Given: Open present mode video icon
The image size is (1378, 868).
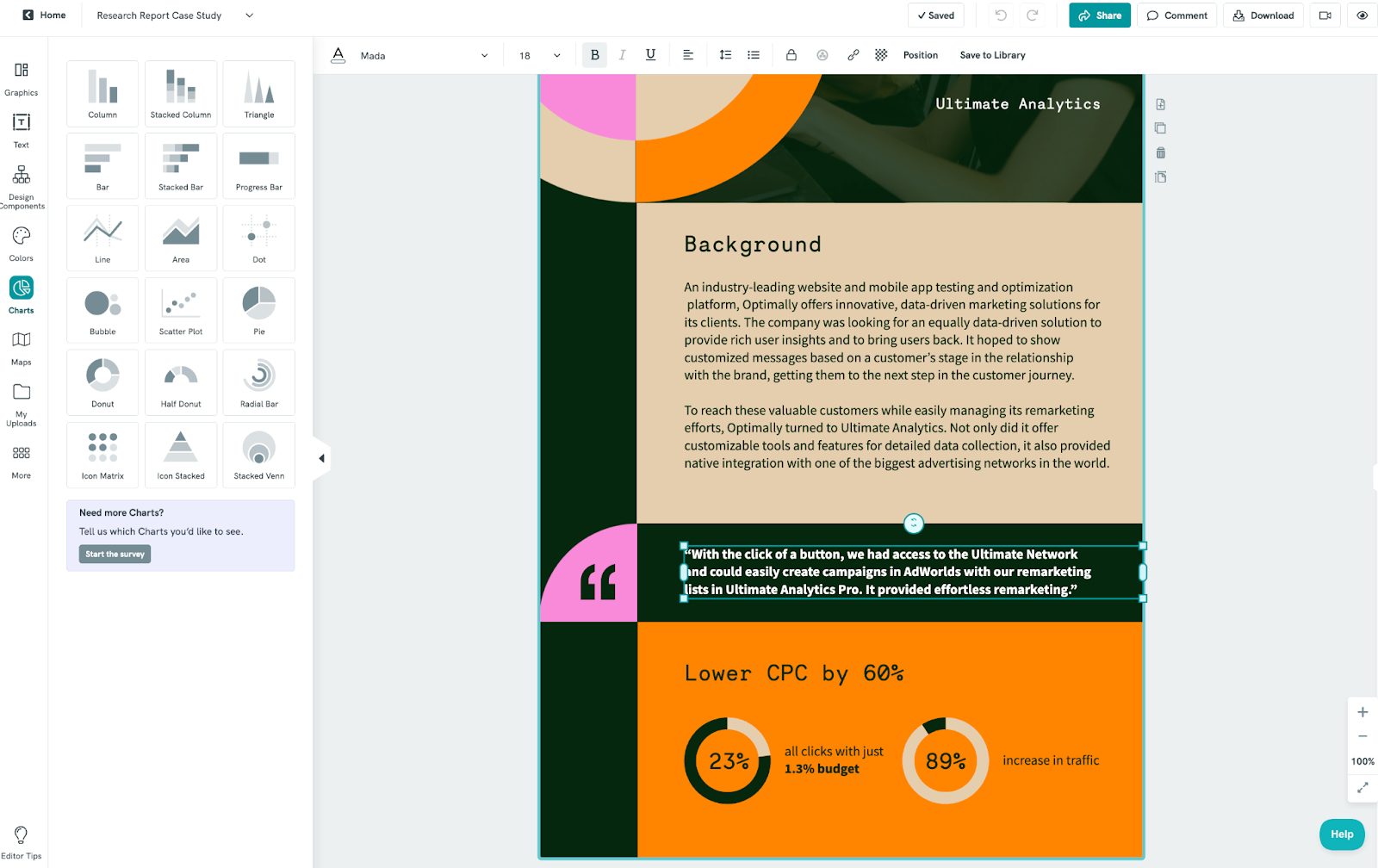Looking at the screenshot, I should coord(1325,15).
